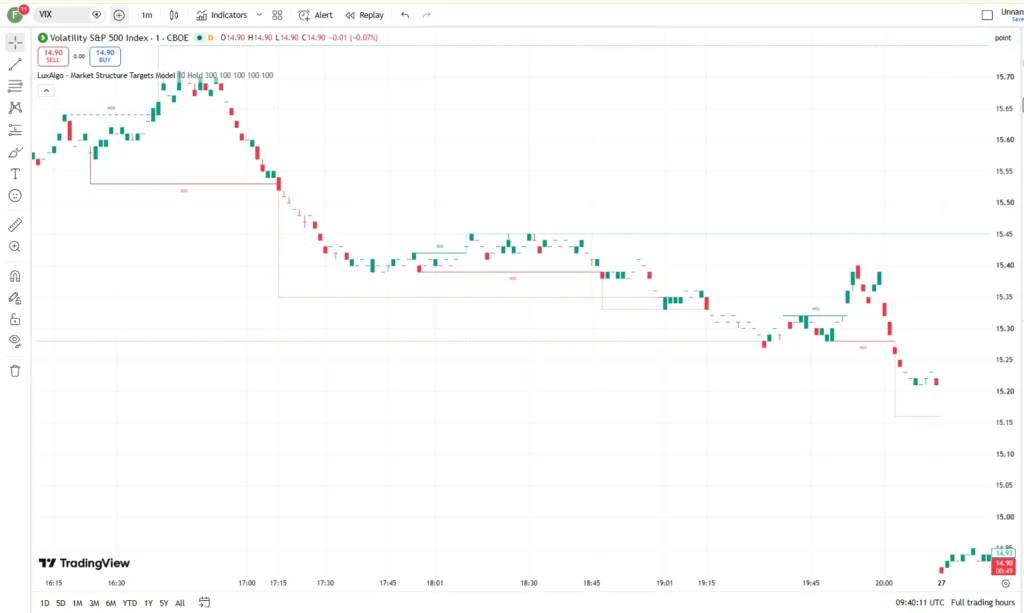The width and height of the screenshot is (1024, 613).
Task: Click the green flag next to symbol title
Action: (x=42, y=38)
